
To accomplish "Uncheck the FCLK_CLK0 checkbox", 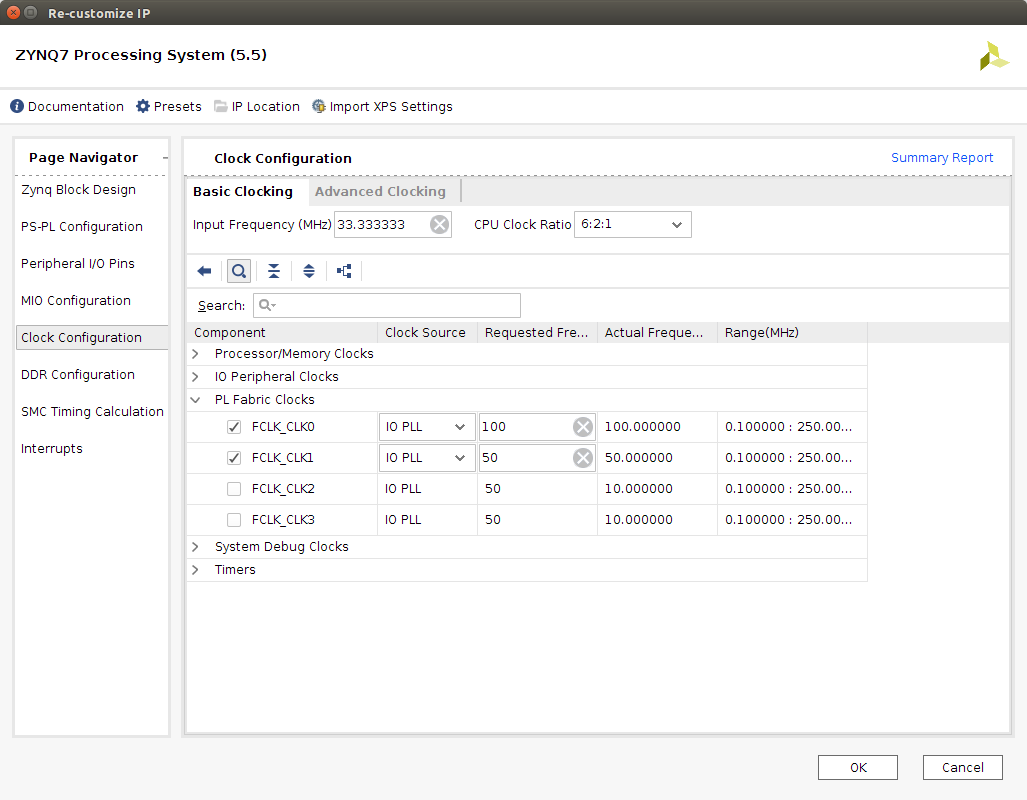I will point(234,427).
